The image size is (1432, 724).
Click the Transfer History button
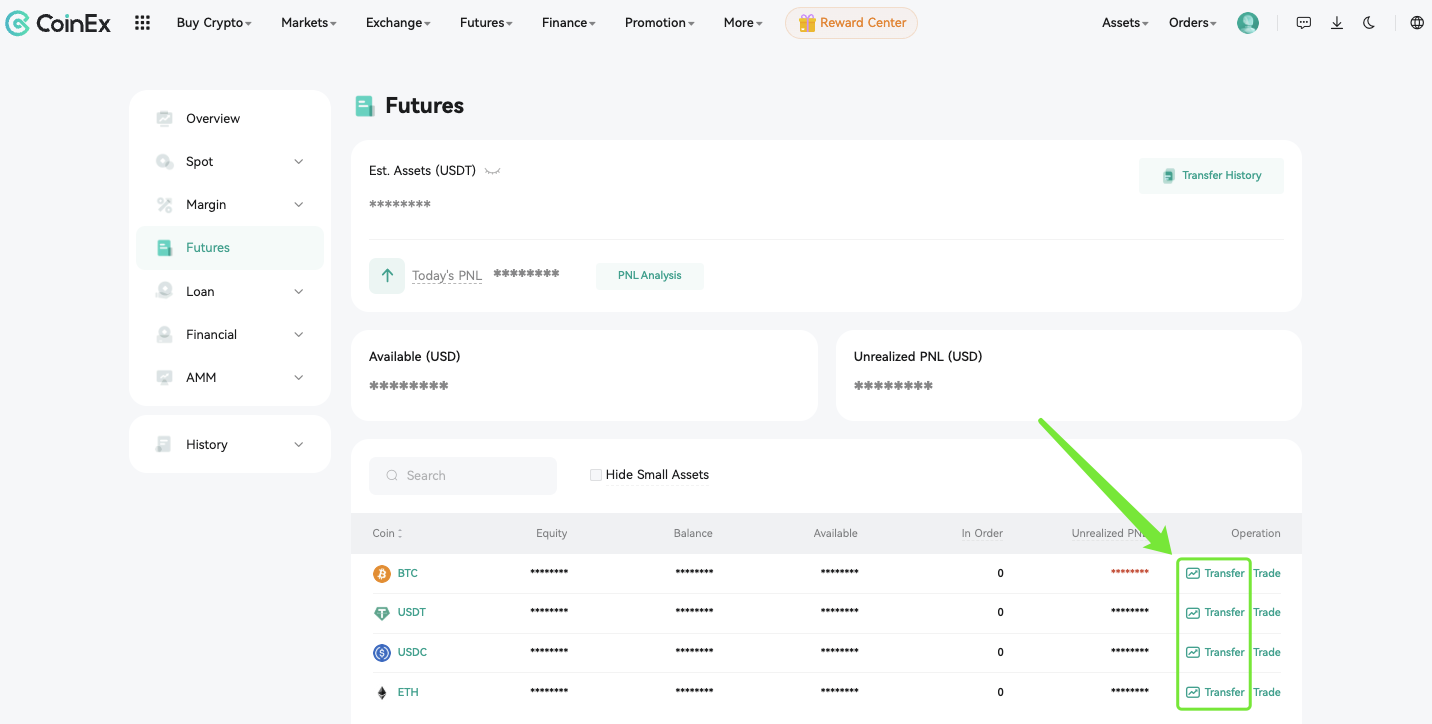click(x=1211, y=175)
